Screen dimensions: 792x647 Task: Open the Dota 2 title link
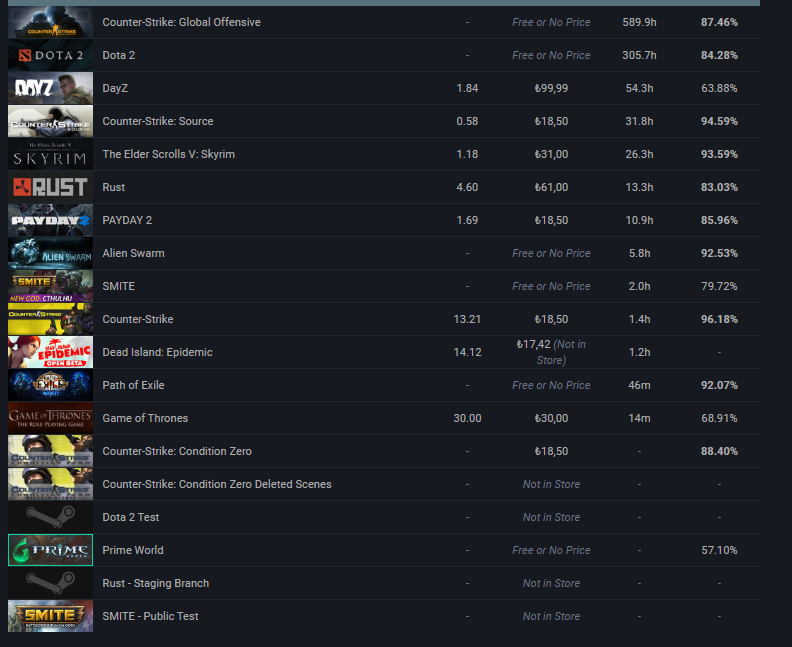119,55
